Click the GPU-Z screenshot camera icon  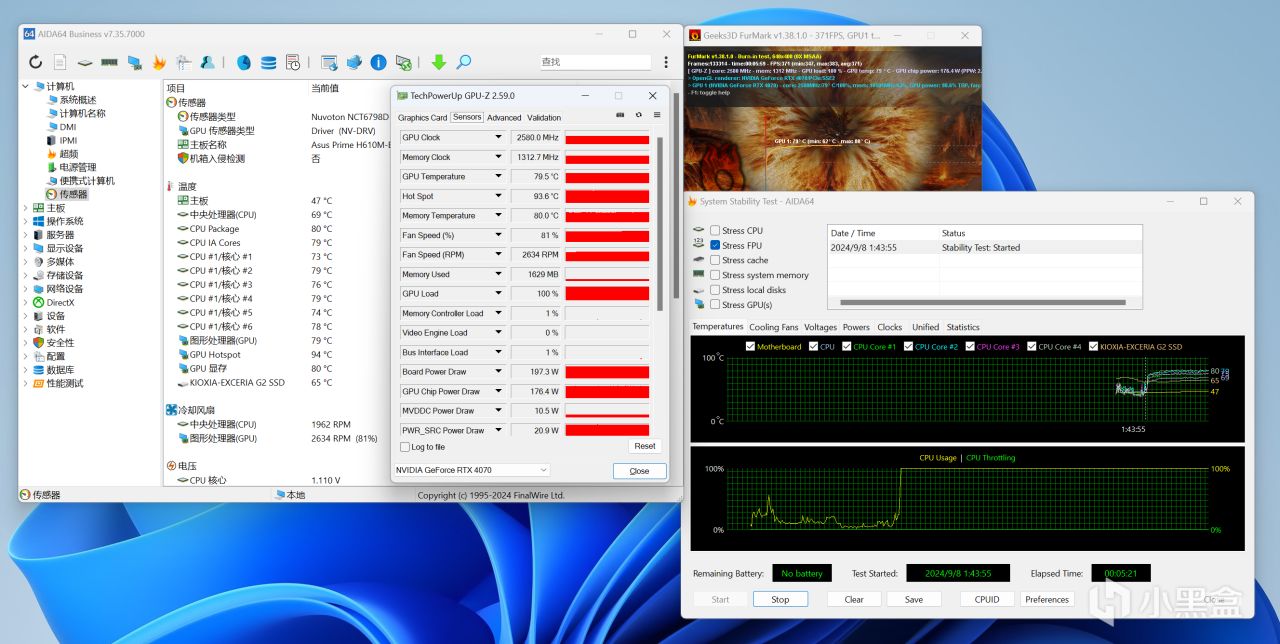(620, 115)
